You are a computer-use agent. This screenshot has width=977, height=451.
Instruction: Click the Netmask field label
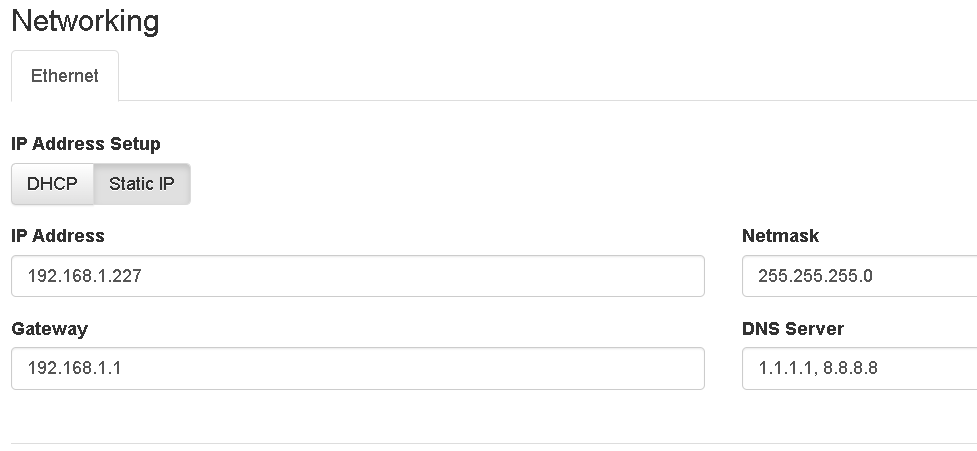coord(780,235)
